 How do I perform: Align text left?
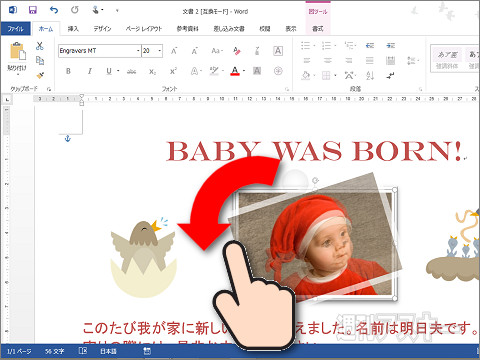pos(307,61)
